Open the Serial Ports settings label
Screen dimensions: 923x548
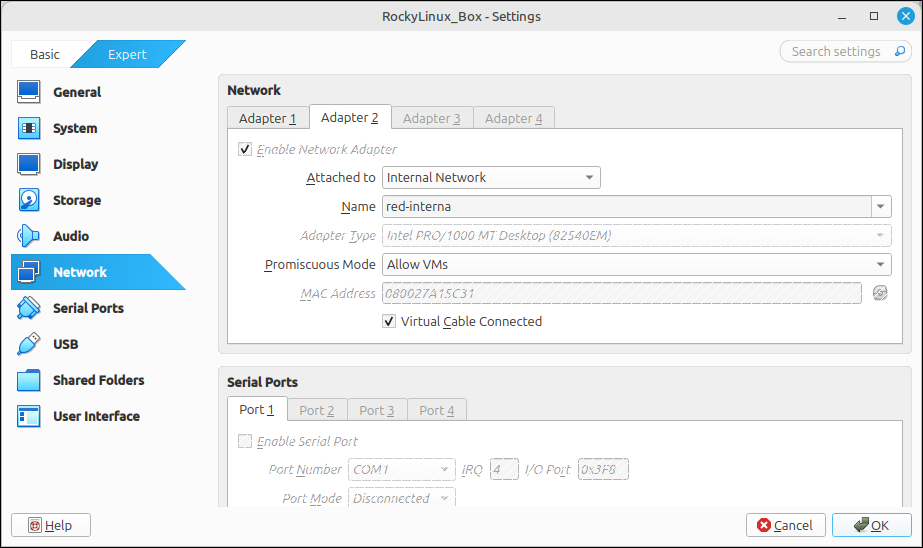[x=88, y=308]
